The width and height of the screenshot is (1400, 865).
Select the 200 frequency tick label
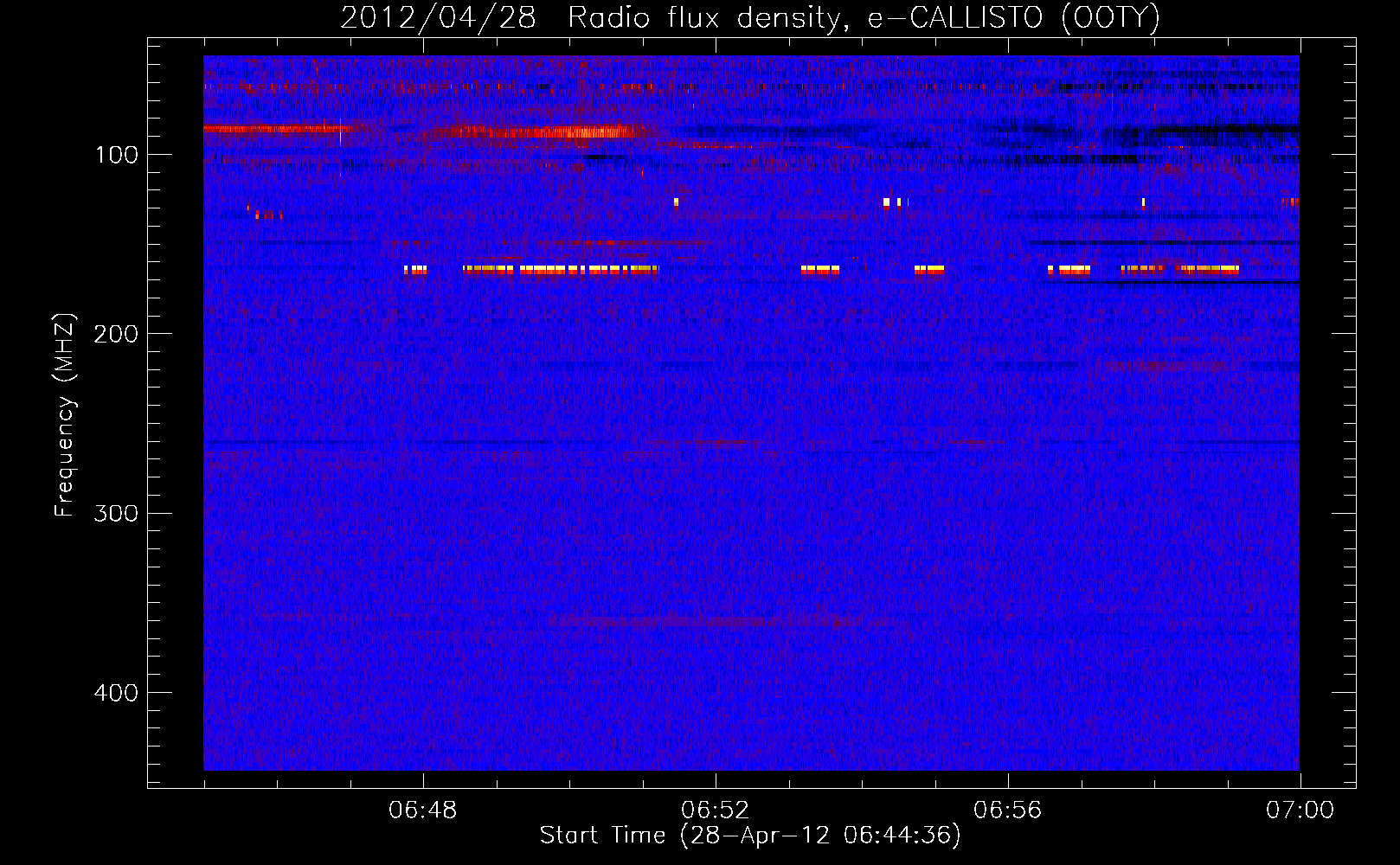[x=117, y=334]
